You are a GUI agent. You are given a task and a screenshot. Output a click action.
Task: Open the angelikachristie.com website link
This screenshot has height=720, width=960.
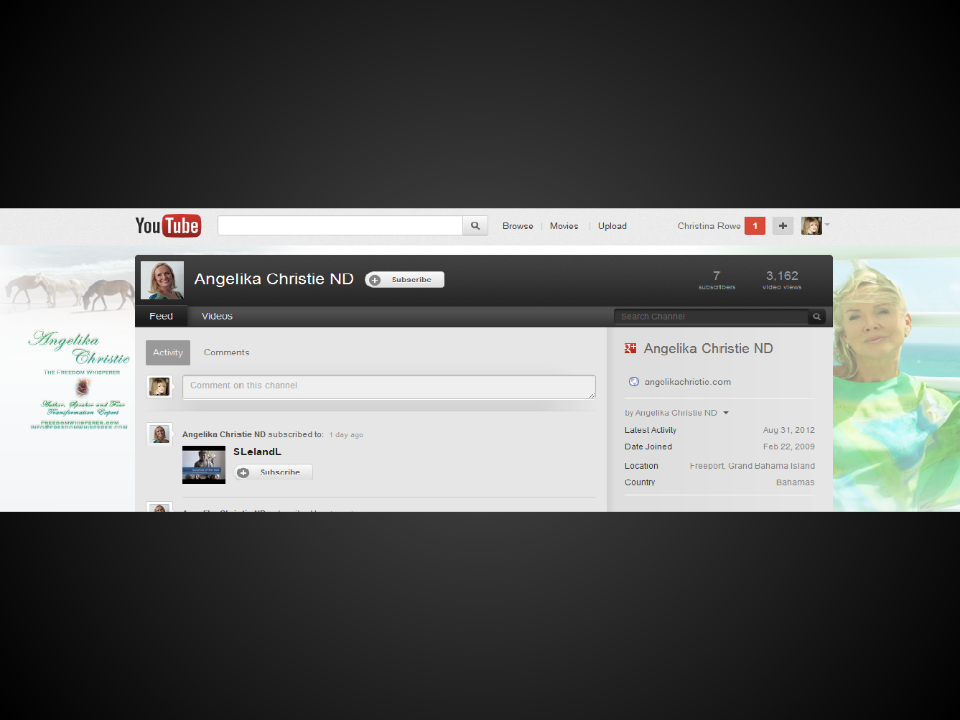point(688,382)
